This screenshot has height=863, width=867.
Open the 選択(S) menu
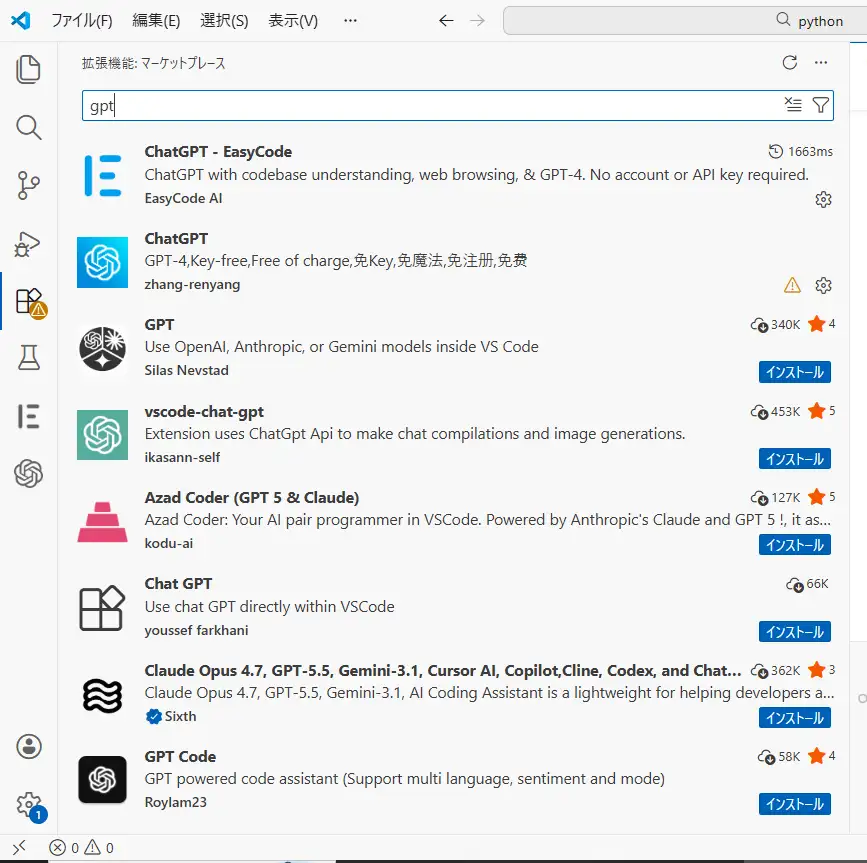click(224, 21)
